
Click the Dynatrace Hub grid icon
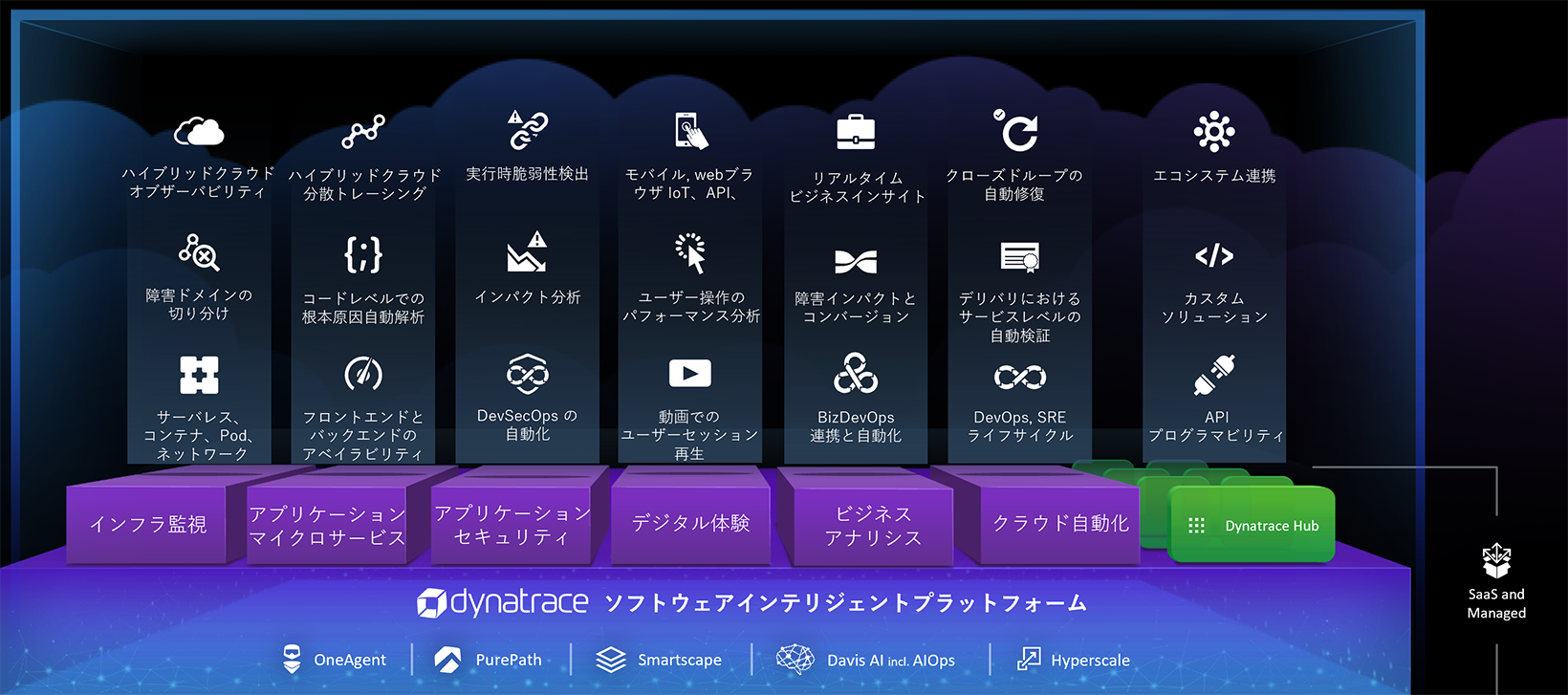(x=1196, y=526)
